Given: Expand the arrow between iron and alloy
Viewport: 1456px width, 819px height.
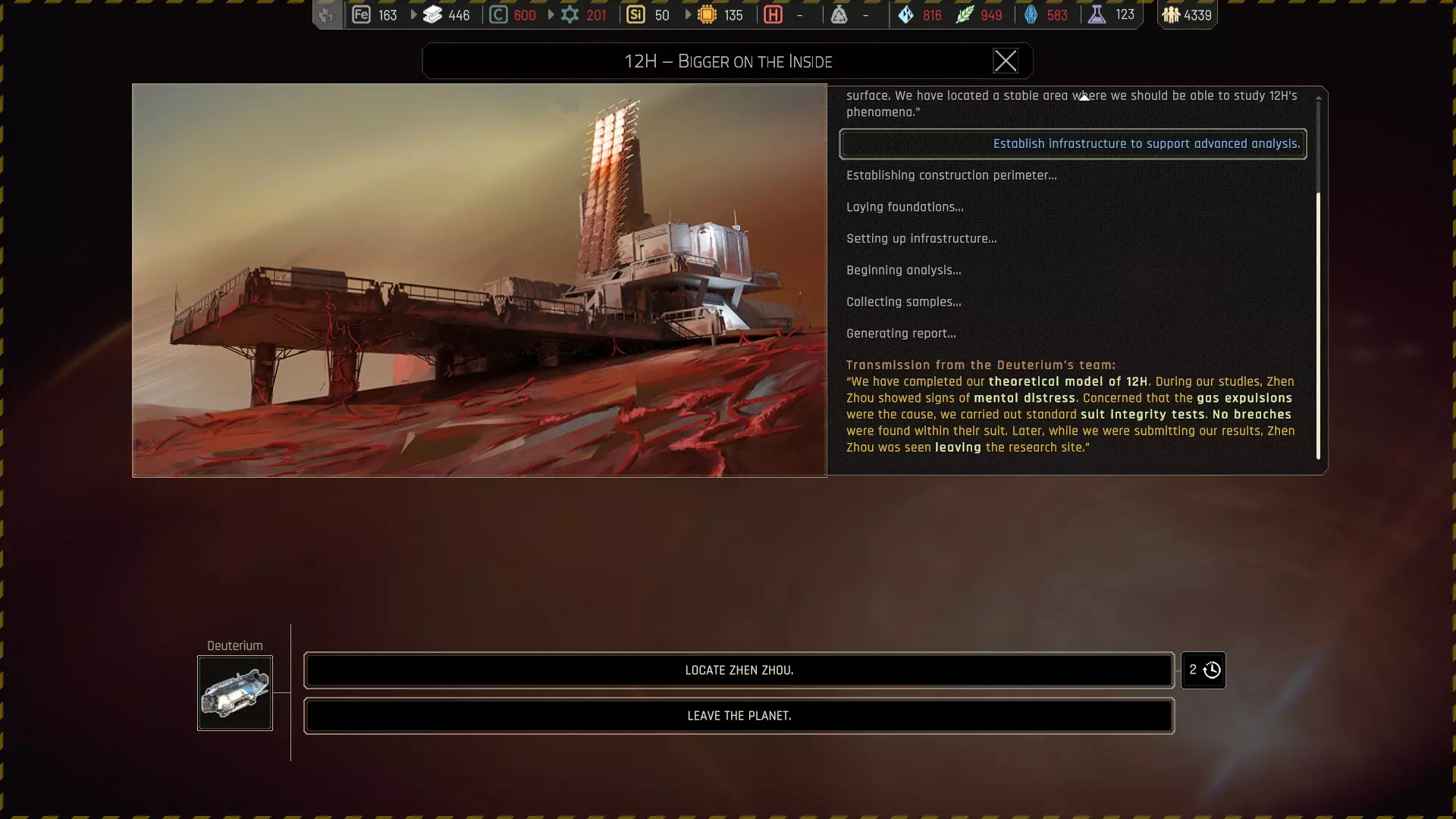Looking at the screenshot, I should click(413, 14).
